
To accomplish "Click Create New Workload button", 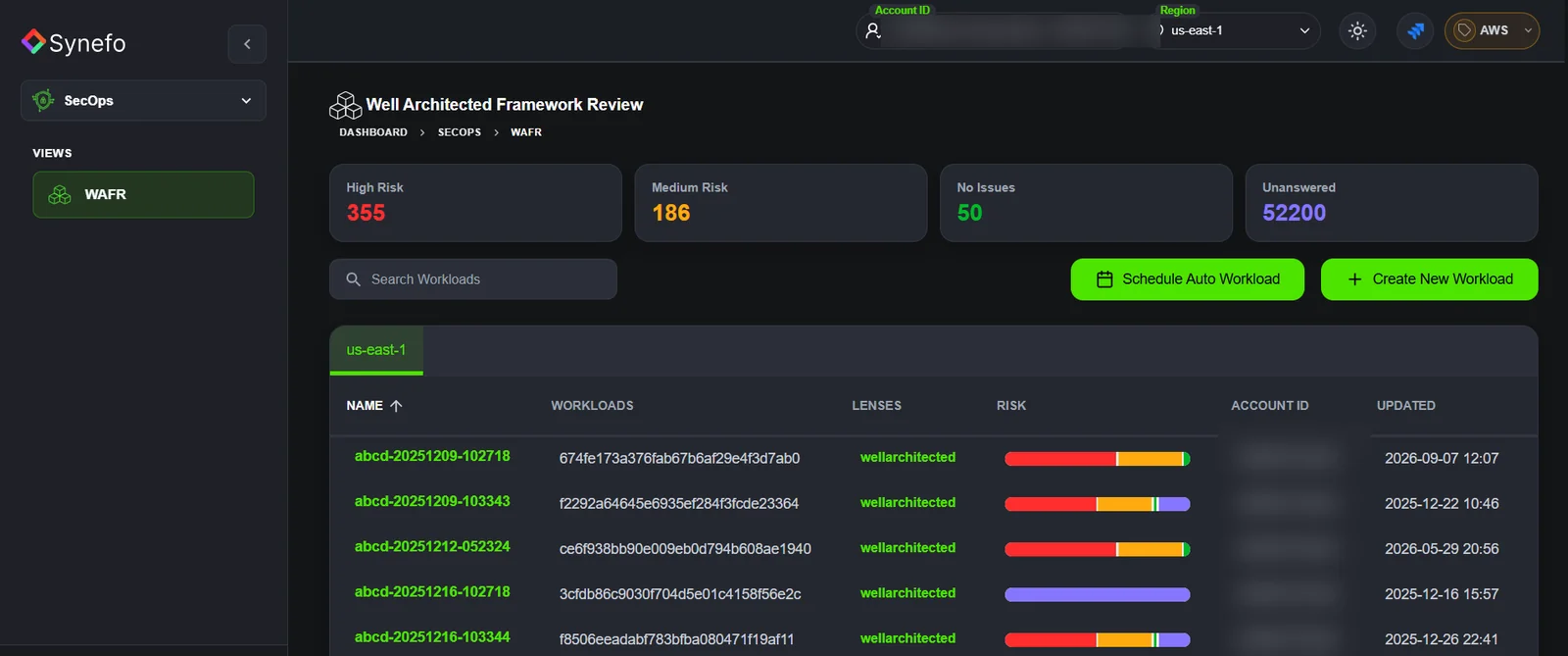I will pos(1430,279).
